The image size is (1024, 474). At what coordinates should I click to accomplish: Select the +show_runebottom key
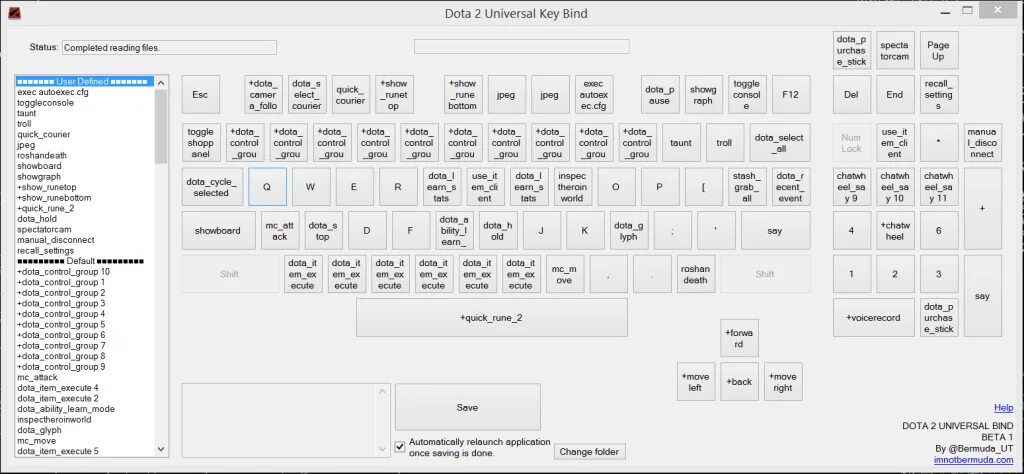[x=463, y=95]
